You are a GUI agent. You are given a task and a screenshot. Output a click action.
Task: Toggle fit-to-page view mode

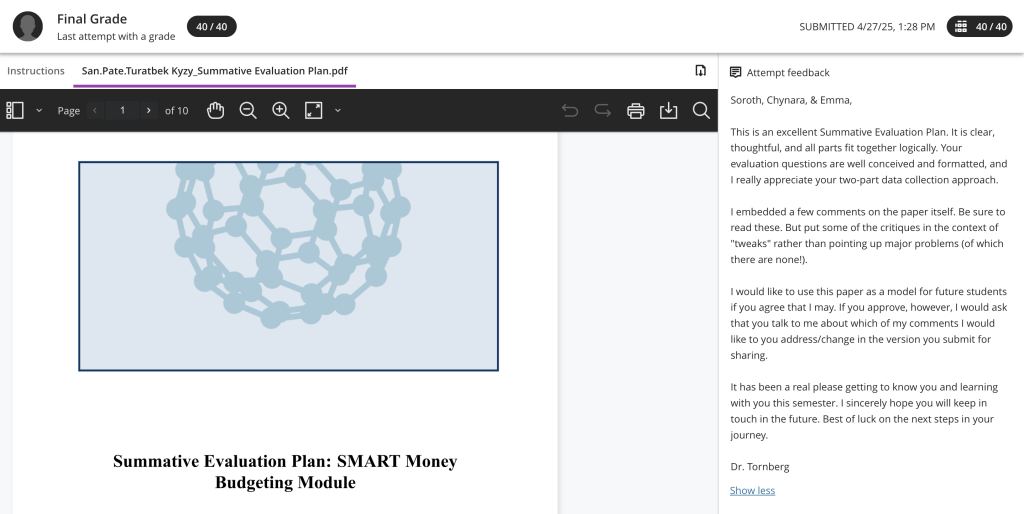(x=314, y=110)
